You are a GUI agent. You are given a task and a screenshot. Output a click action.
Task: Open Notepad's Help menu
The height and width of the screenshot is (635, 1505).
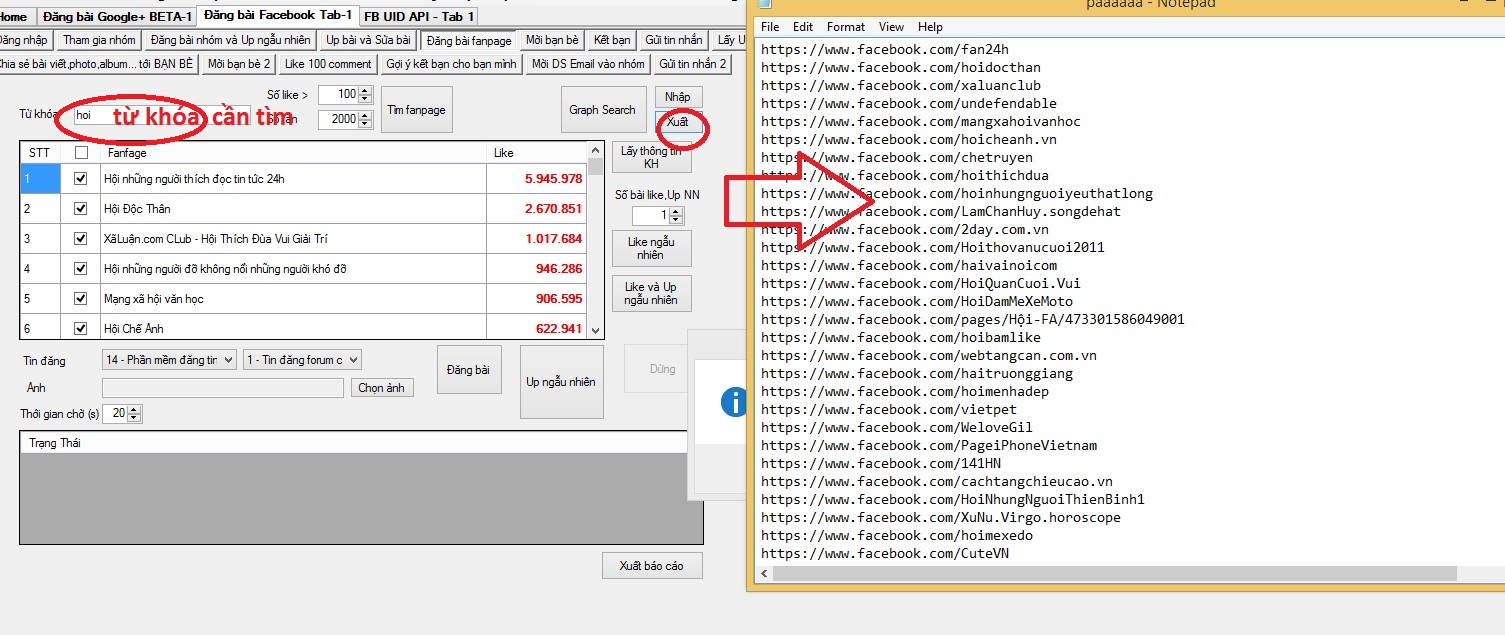point(930,27)
